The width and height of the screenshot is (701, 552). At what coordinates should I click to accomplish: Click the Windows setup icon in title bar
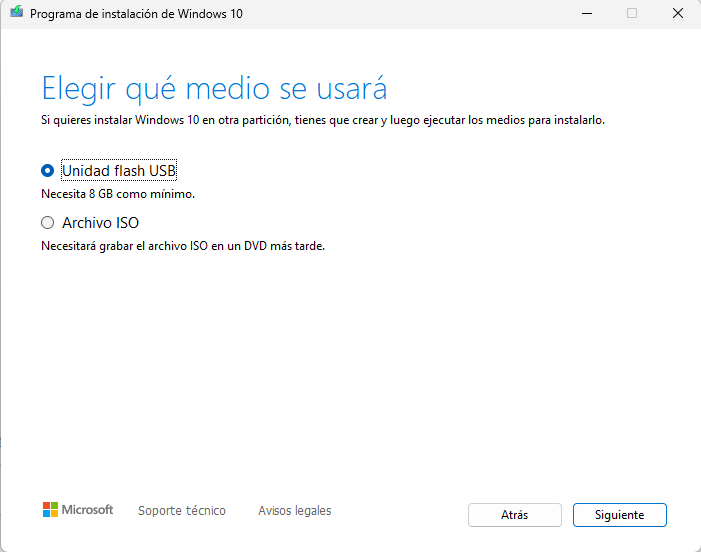coord(17,12)
